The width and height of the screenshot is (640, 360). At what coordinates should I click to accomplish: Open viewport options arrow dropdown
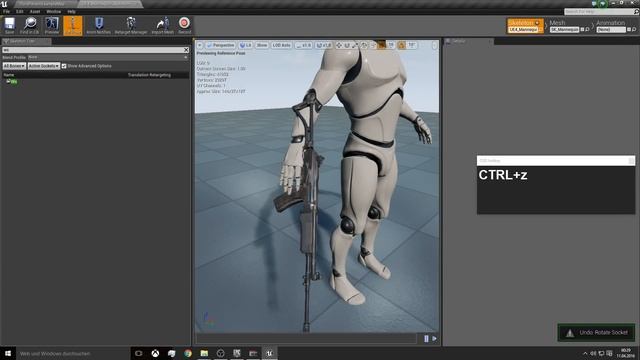pos(200,45)
